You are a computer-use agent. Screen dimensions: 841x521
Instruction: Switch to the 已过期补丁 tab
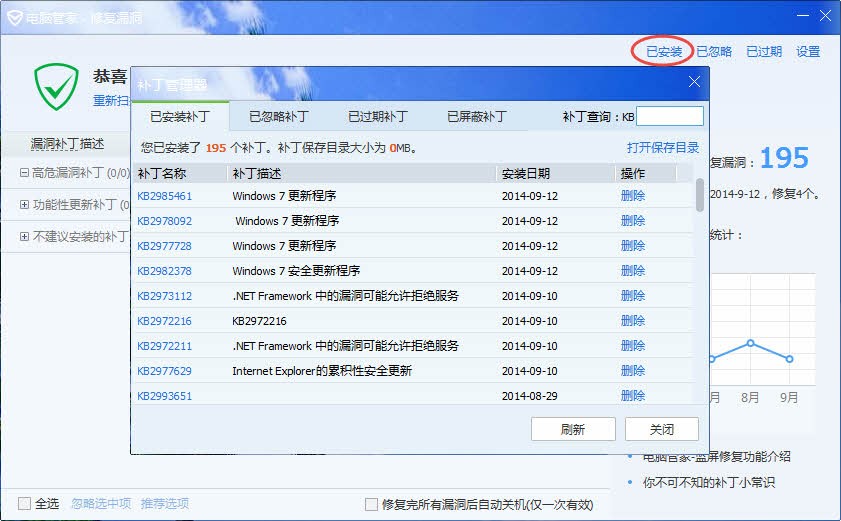[378, 116]
